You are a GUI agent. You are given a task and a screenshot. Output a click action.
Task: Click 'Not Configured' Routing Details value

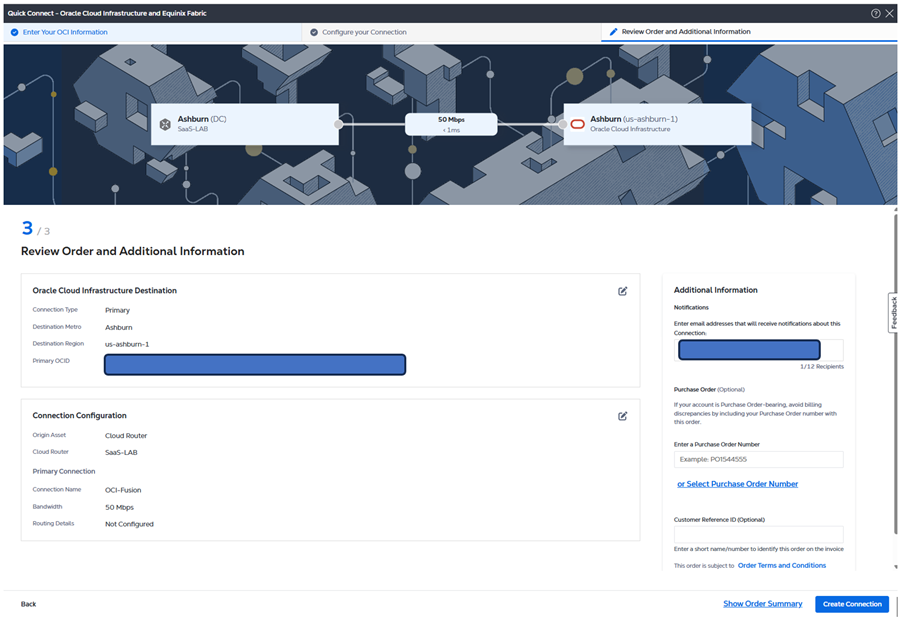(129, 524)
